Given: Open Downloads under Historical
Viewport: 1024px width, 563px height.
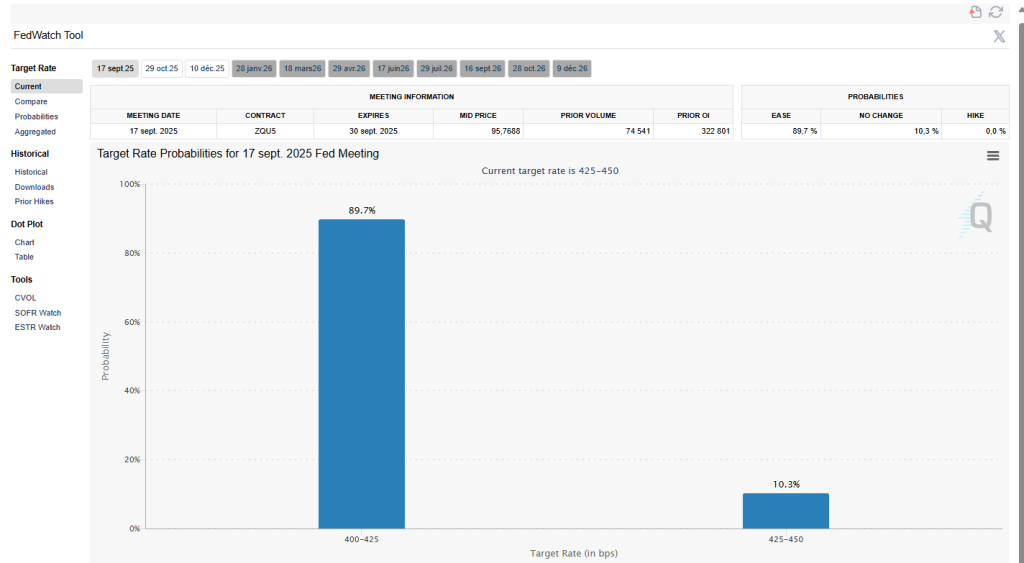Looking at the screenshot, I should pos(34,187).
